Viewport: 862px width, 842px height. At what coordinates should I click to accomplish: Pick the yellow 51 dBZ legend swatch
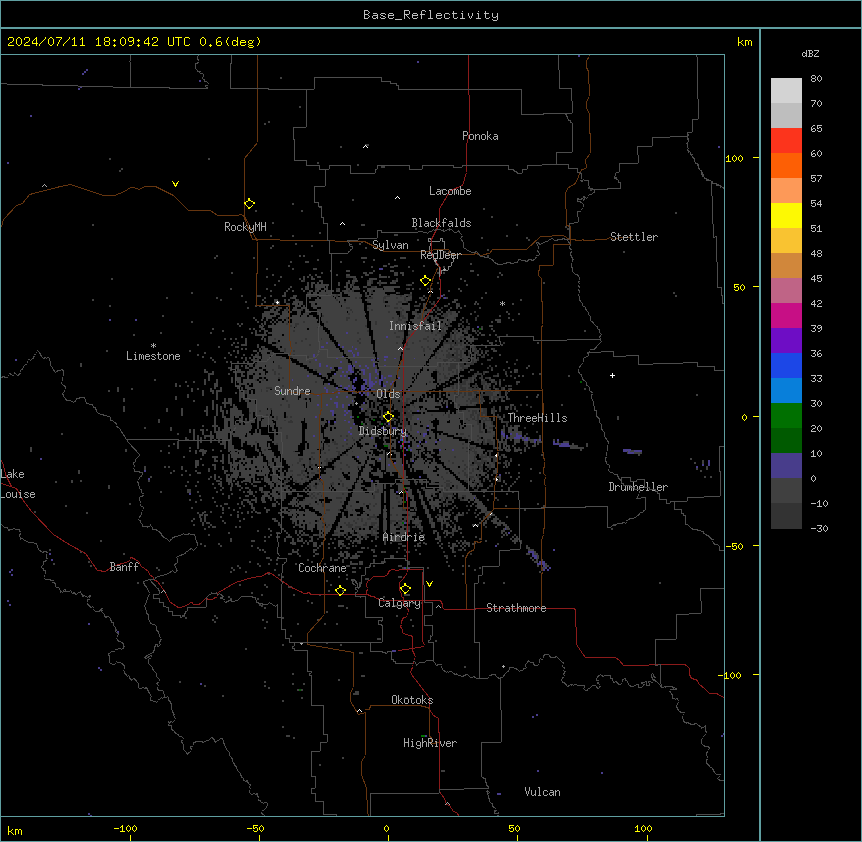pyautogui.click(x=786, y=215)
